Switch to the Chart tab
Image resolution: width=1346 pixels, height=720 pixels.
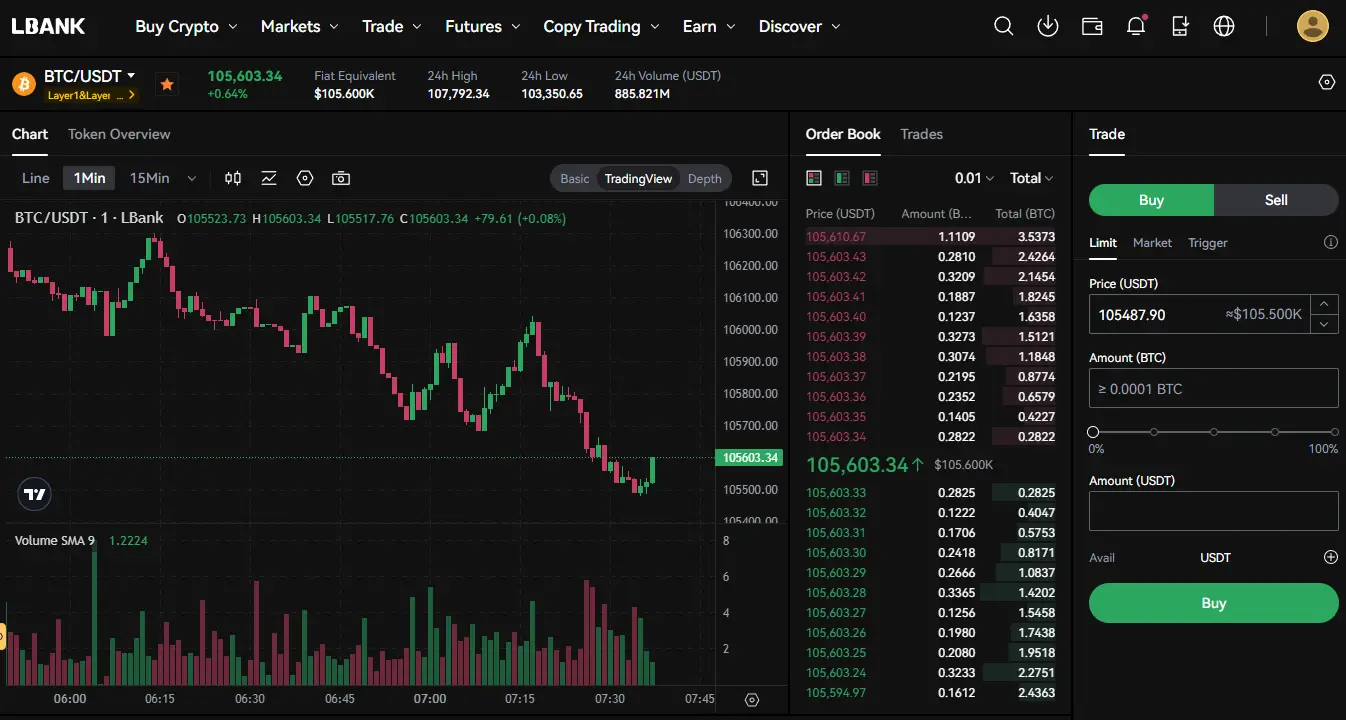click(x=30, y=134)
